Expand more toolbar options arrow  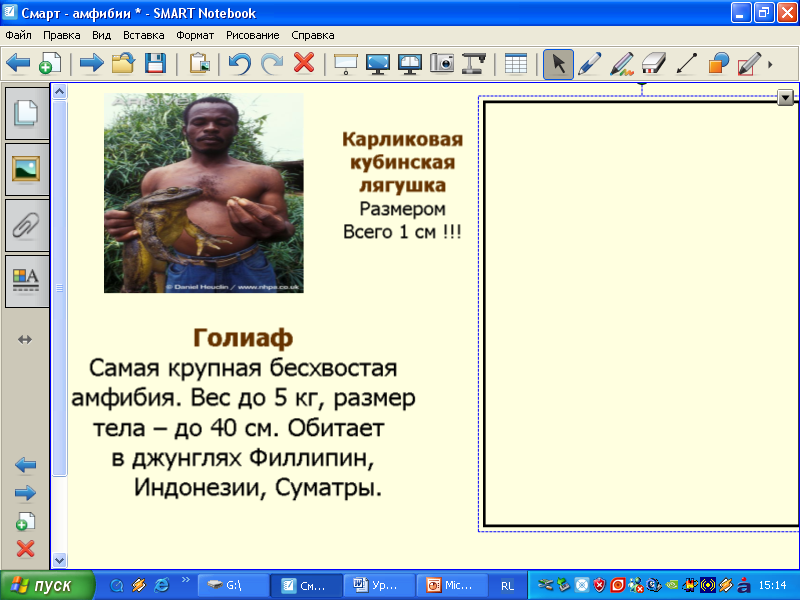(770, 65)
